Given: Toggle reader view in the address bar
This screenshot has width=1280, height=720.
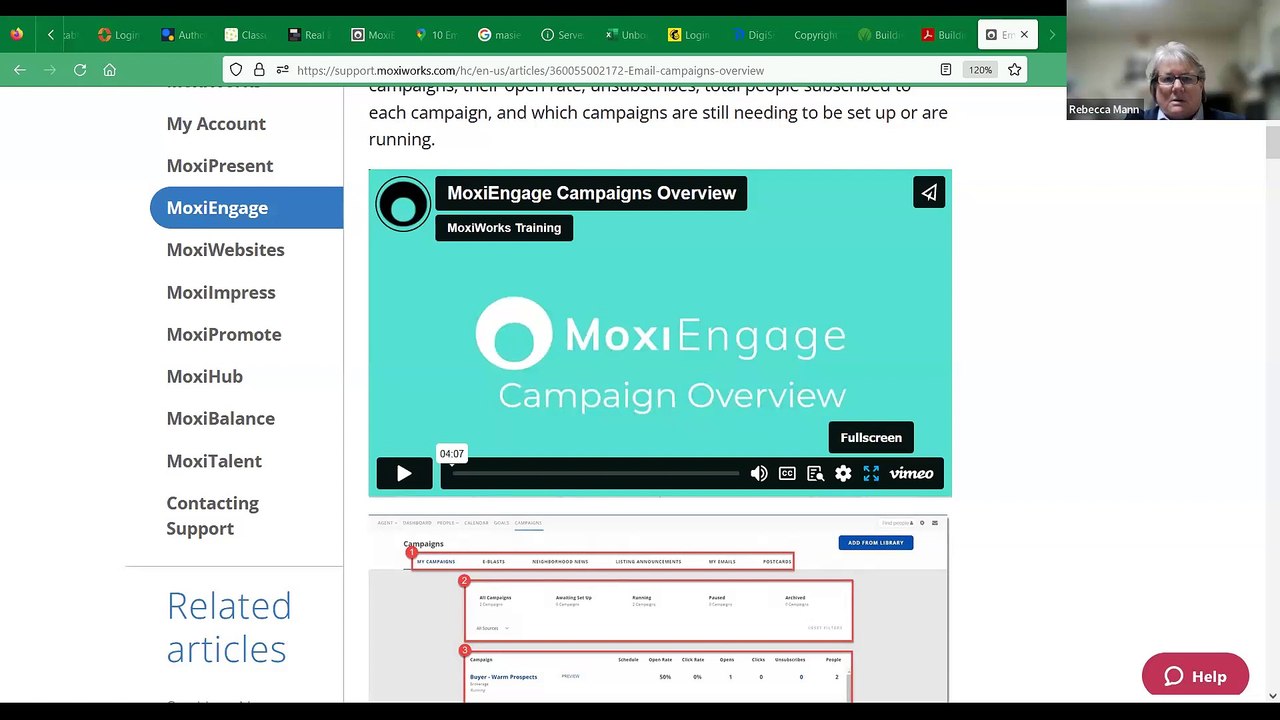Looking at the screenshot, I should point(946,70).
